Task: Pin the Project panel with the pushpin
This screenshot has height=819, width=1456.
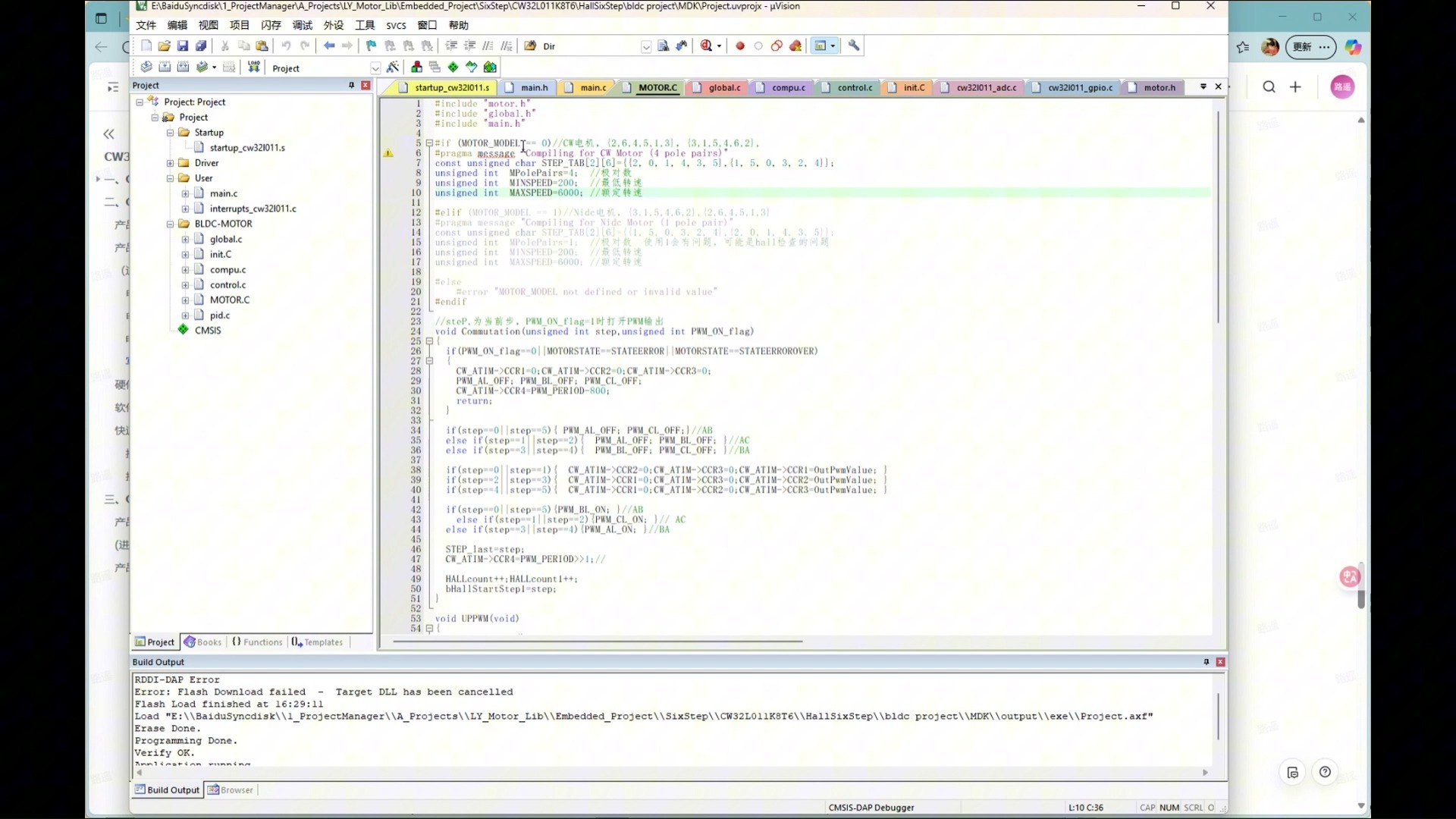Action: pyautogui.click(x=351, y=85)
